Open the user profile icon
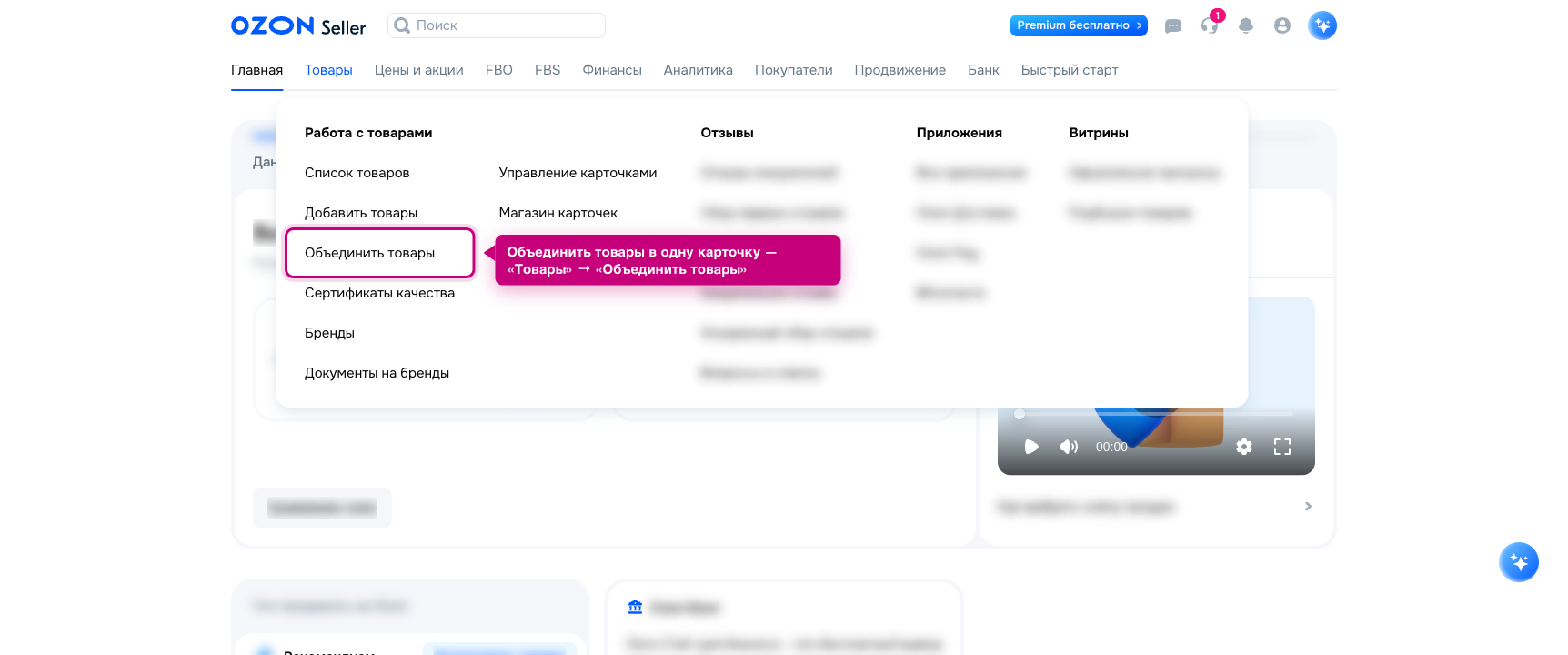Screen dimensions: 1568x655 click(1282, 25)
